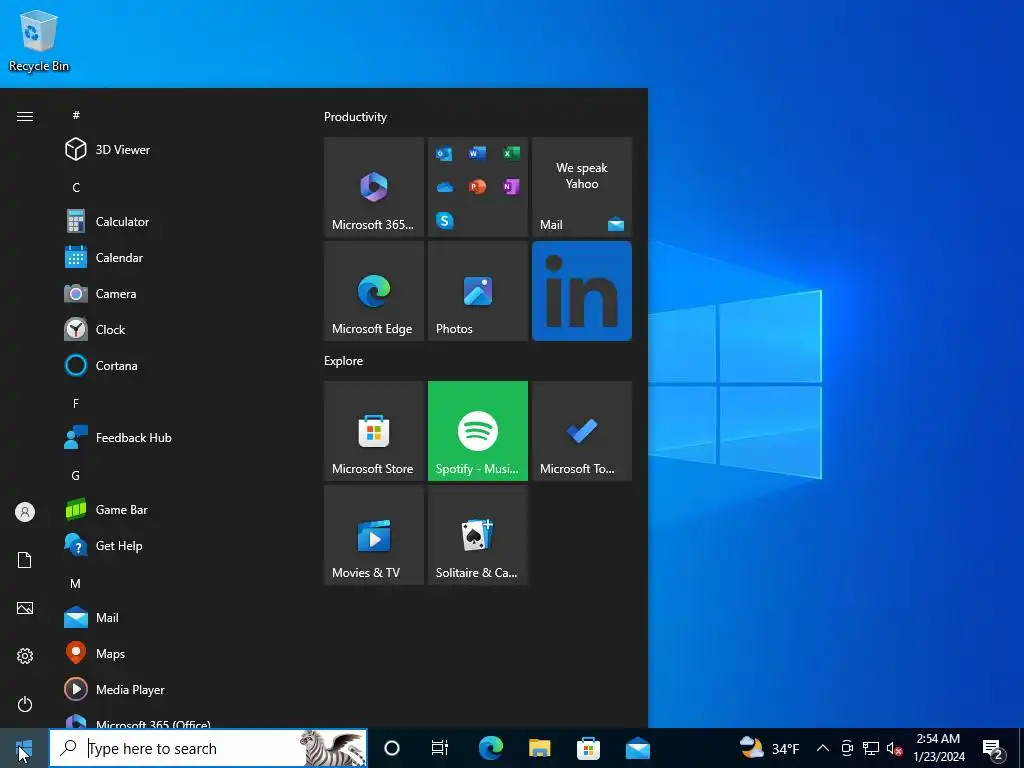The height and width of the screenshot is (768, 1024).
Task: Click the OneNote icon in the Office folder tile
Action: 511,187
